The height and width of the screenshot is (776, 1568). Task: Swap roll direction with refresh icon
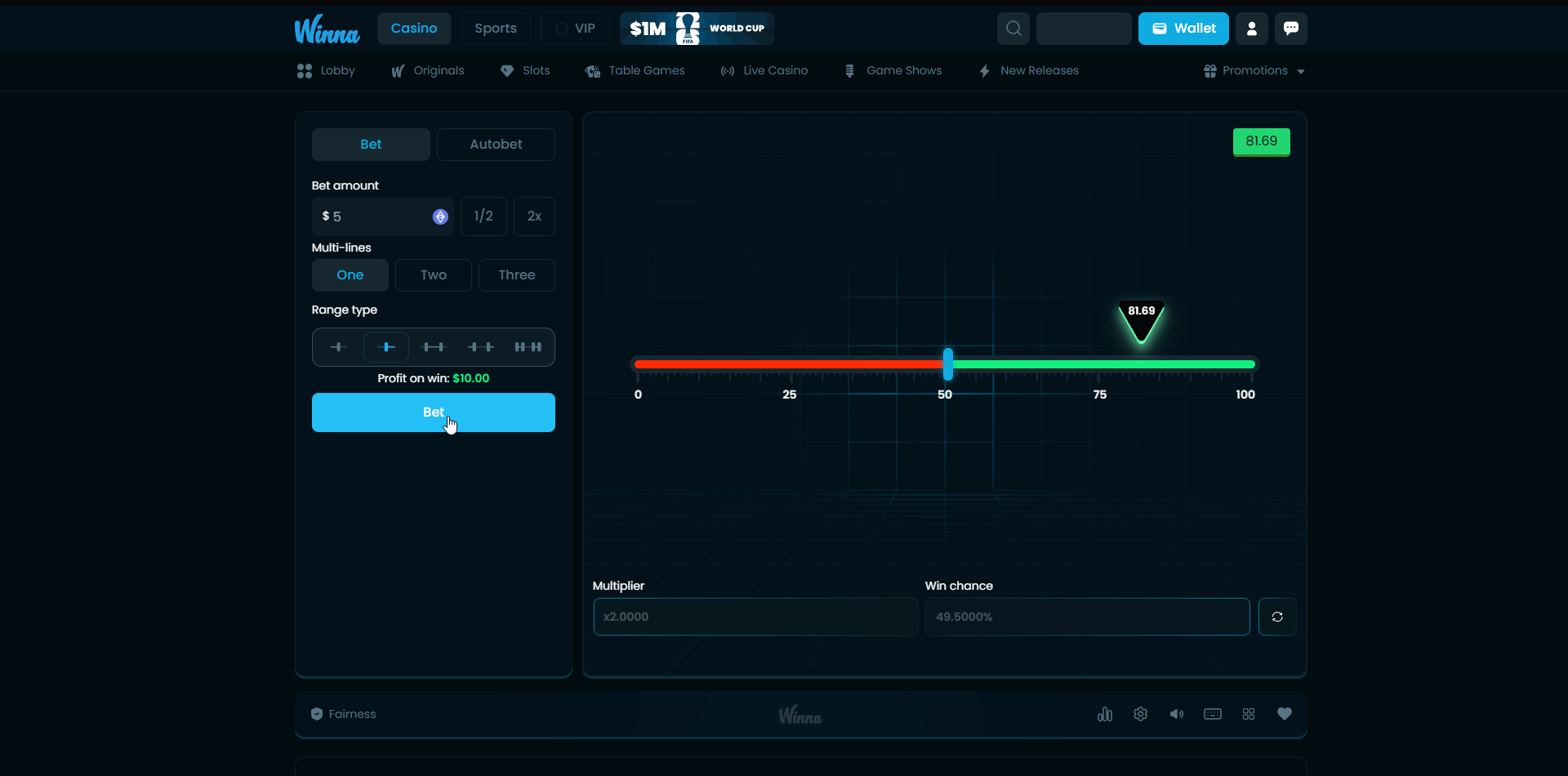tap(1277, 617)
